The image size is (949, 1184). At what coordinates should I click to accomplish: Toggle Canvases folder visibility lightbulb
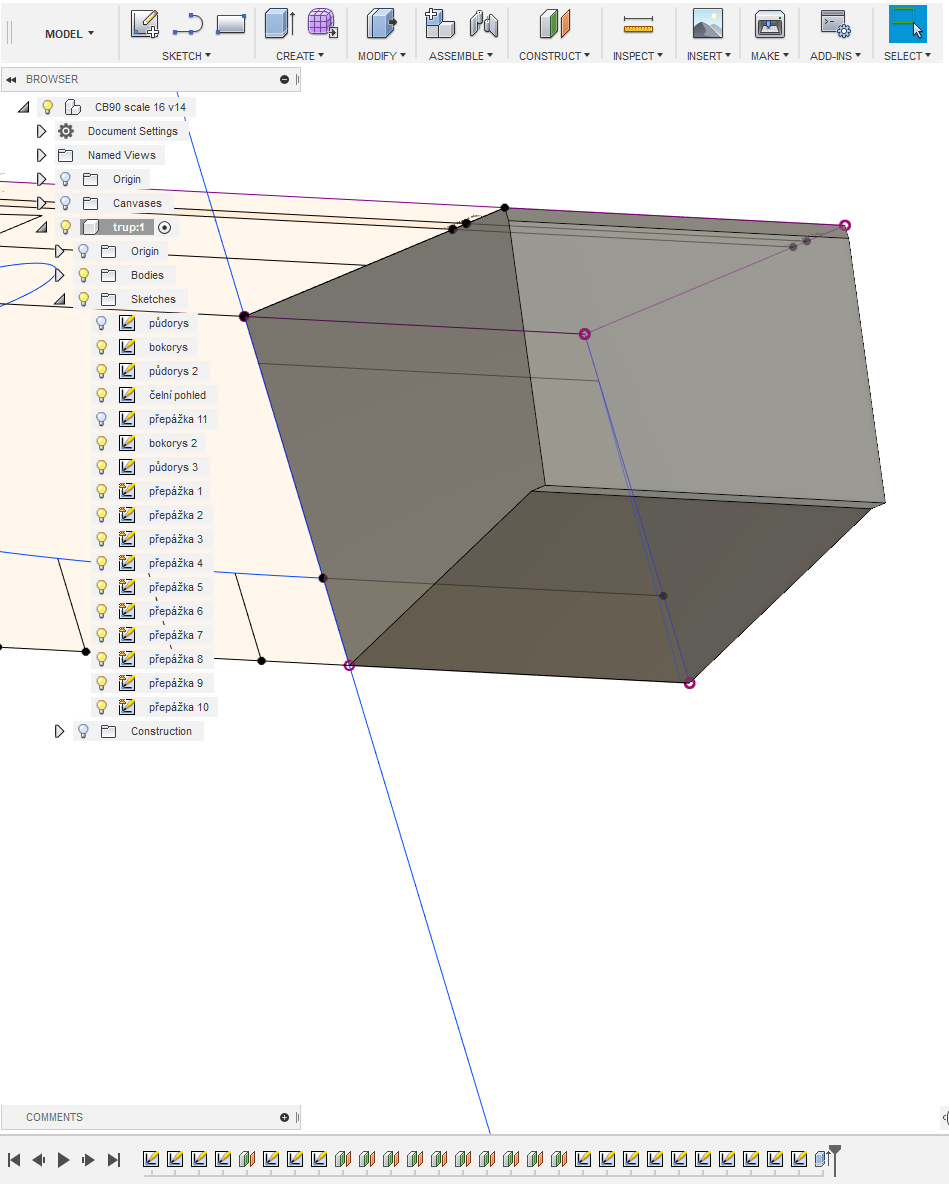click(66, 203)
